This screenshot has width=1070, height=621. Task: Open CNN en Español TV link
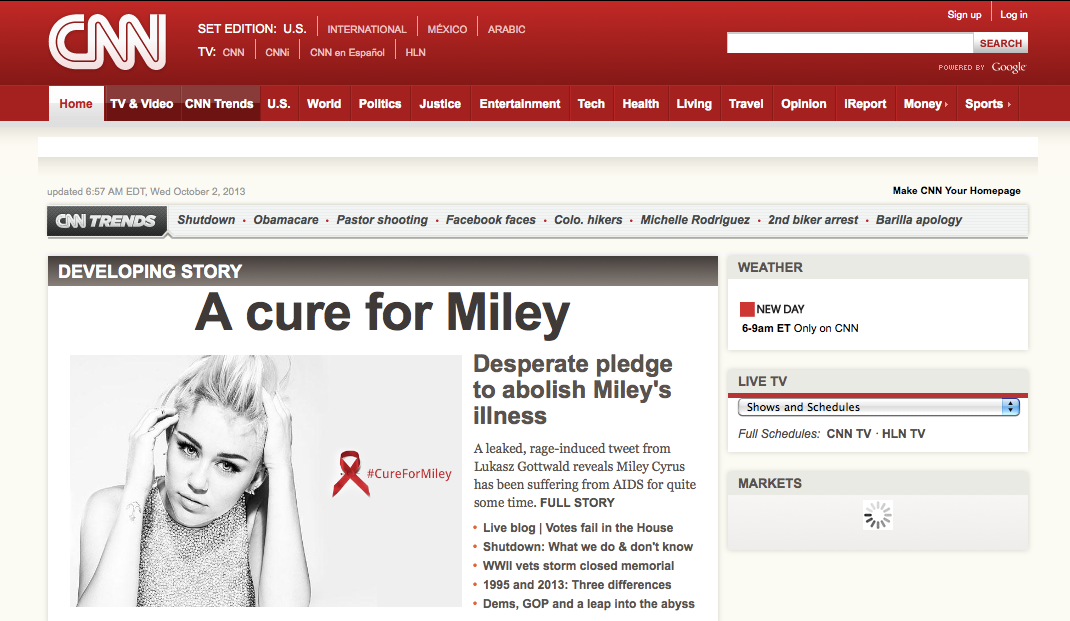coord(347,53)
